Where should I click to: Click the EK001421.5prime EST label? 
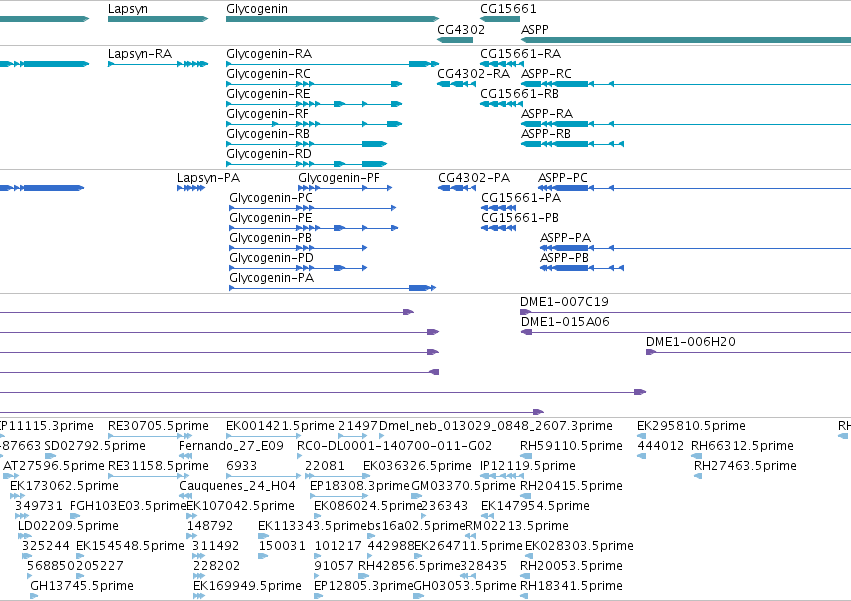coord(280,426)
